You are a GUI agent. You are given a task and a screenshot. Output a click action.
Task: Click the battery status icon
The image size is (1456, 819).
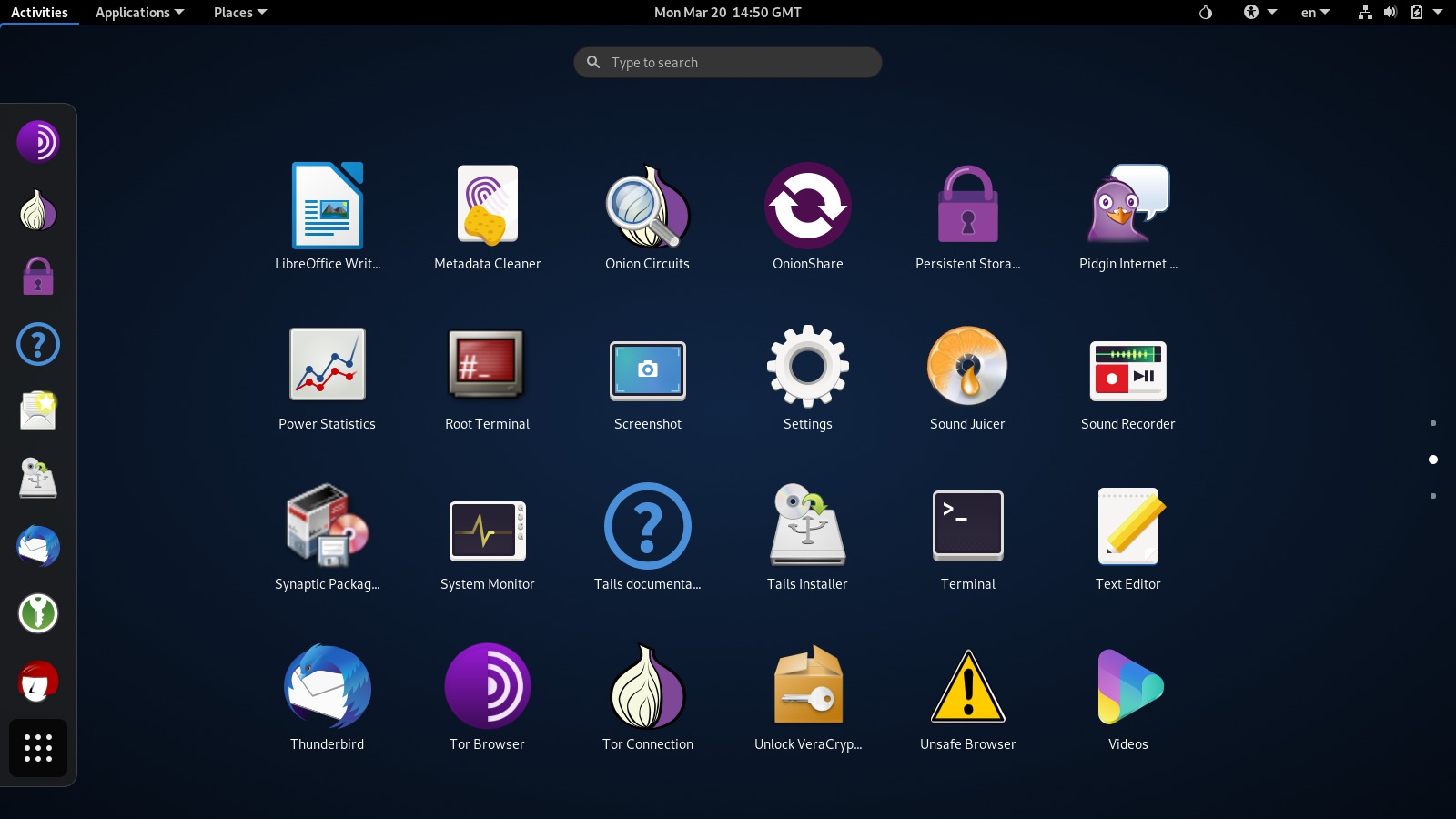tap(1416, 13)
